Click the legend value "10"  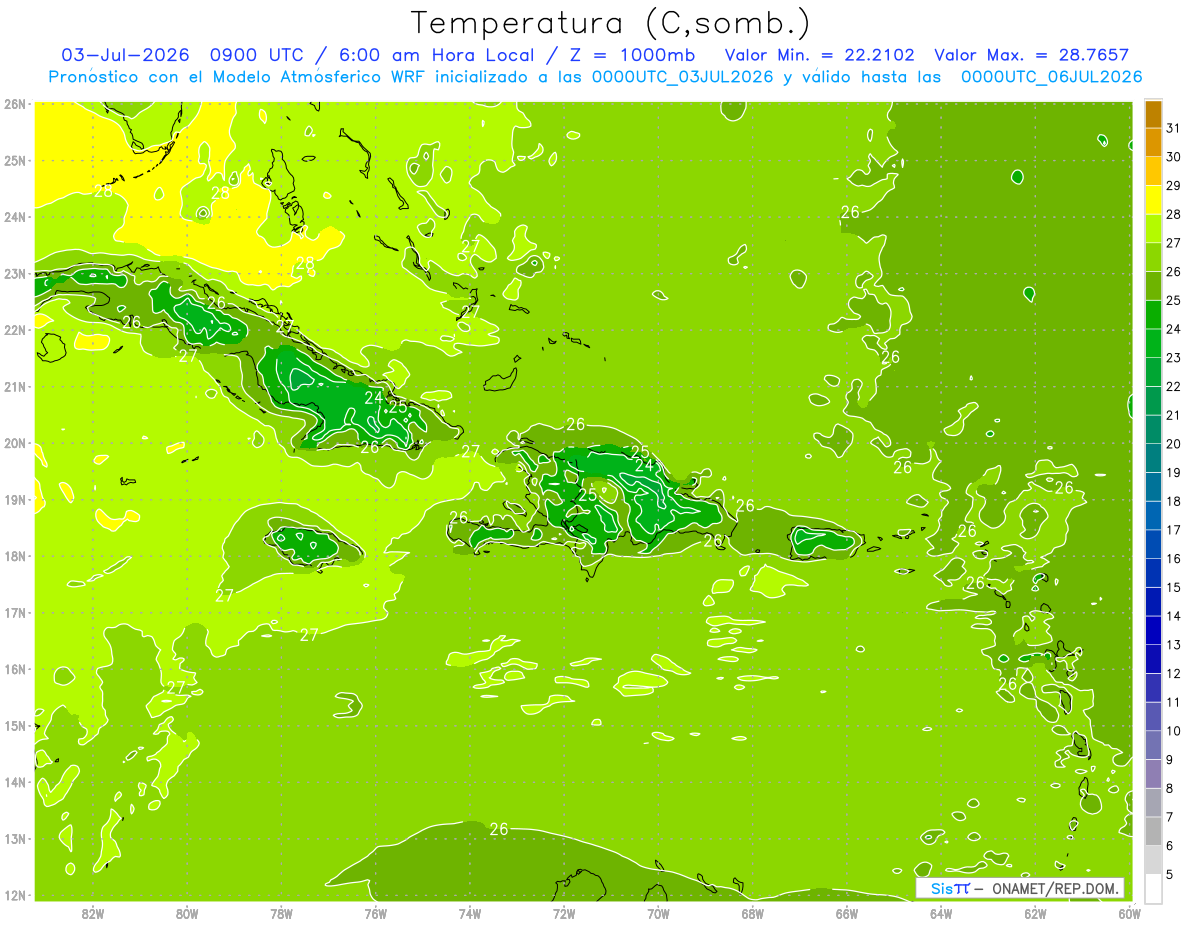pyautogui.click(x=1173, y=731)
